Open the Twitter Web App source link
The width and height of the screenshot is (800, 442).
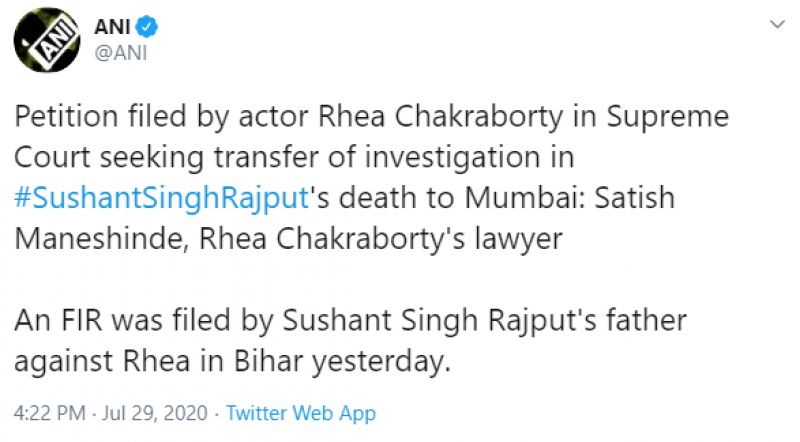pyautogui.click(x=300, y=413)
